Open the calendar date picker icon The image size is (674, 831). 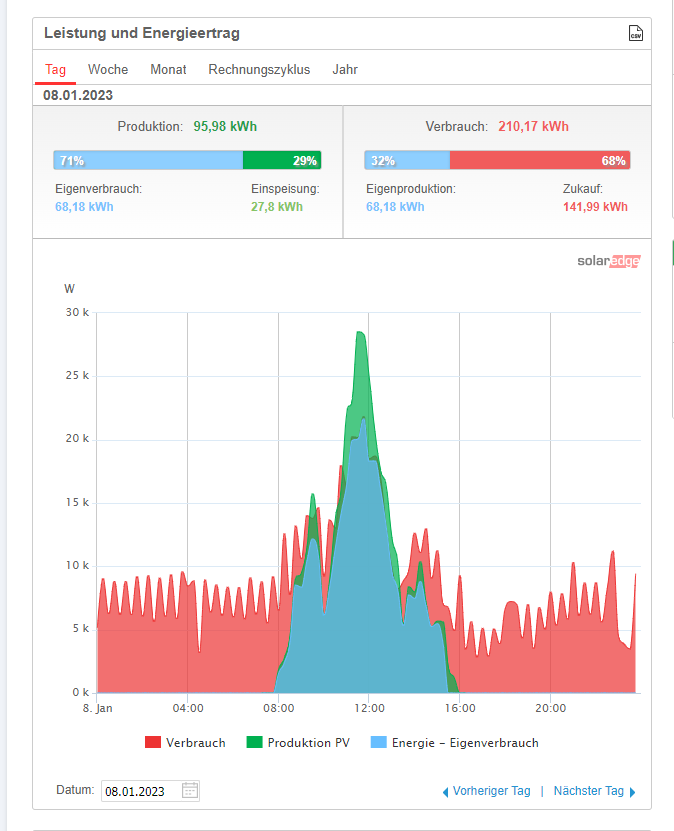pos(190,790)
